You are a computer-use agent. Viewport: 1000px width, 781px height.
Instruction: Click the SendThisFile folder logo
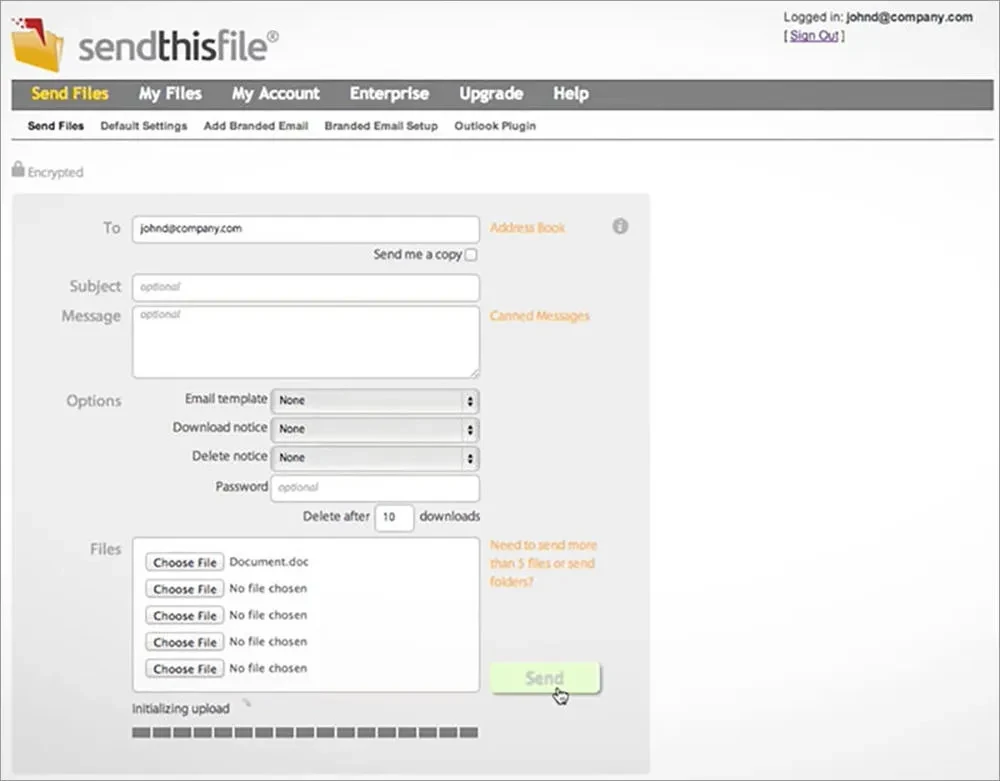tap(37, 43)
